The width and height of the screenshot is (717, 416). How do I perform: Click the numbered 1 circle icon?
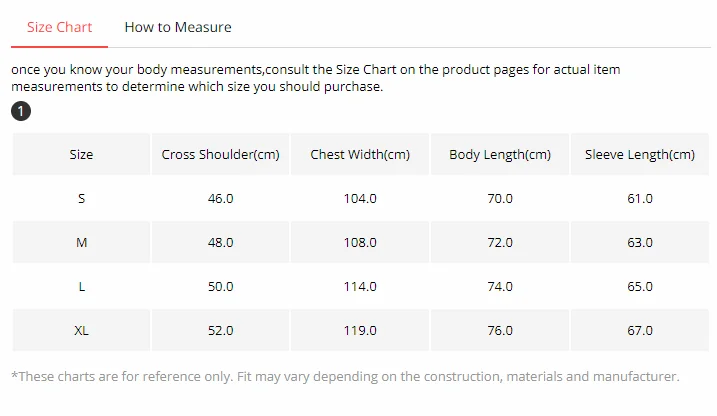21,111
